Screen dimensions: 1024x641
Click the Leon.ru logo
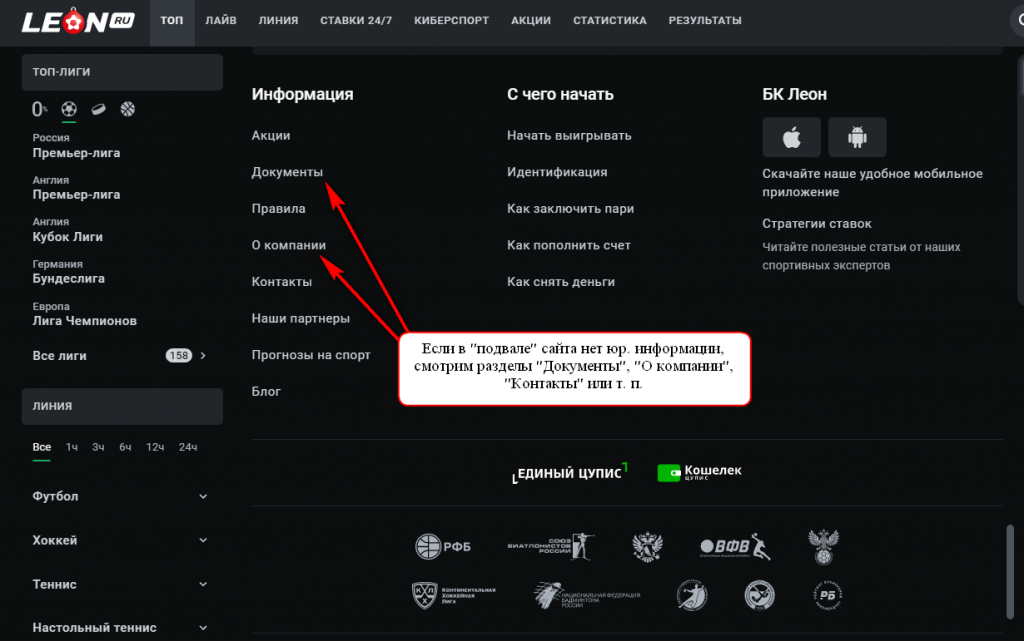click(x=78, y=21)
